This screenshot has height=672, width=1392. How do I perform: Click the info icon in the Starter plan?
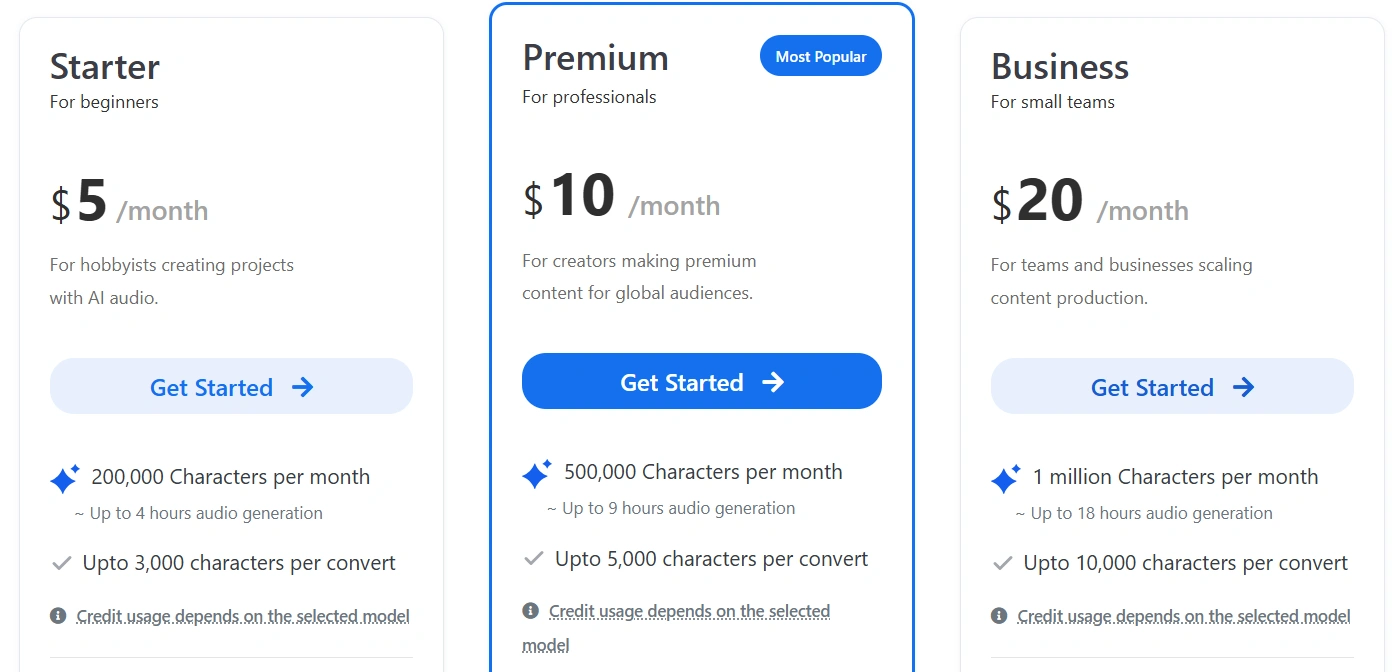tap(58, 616)
